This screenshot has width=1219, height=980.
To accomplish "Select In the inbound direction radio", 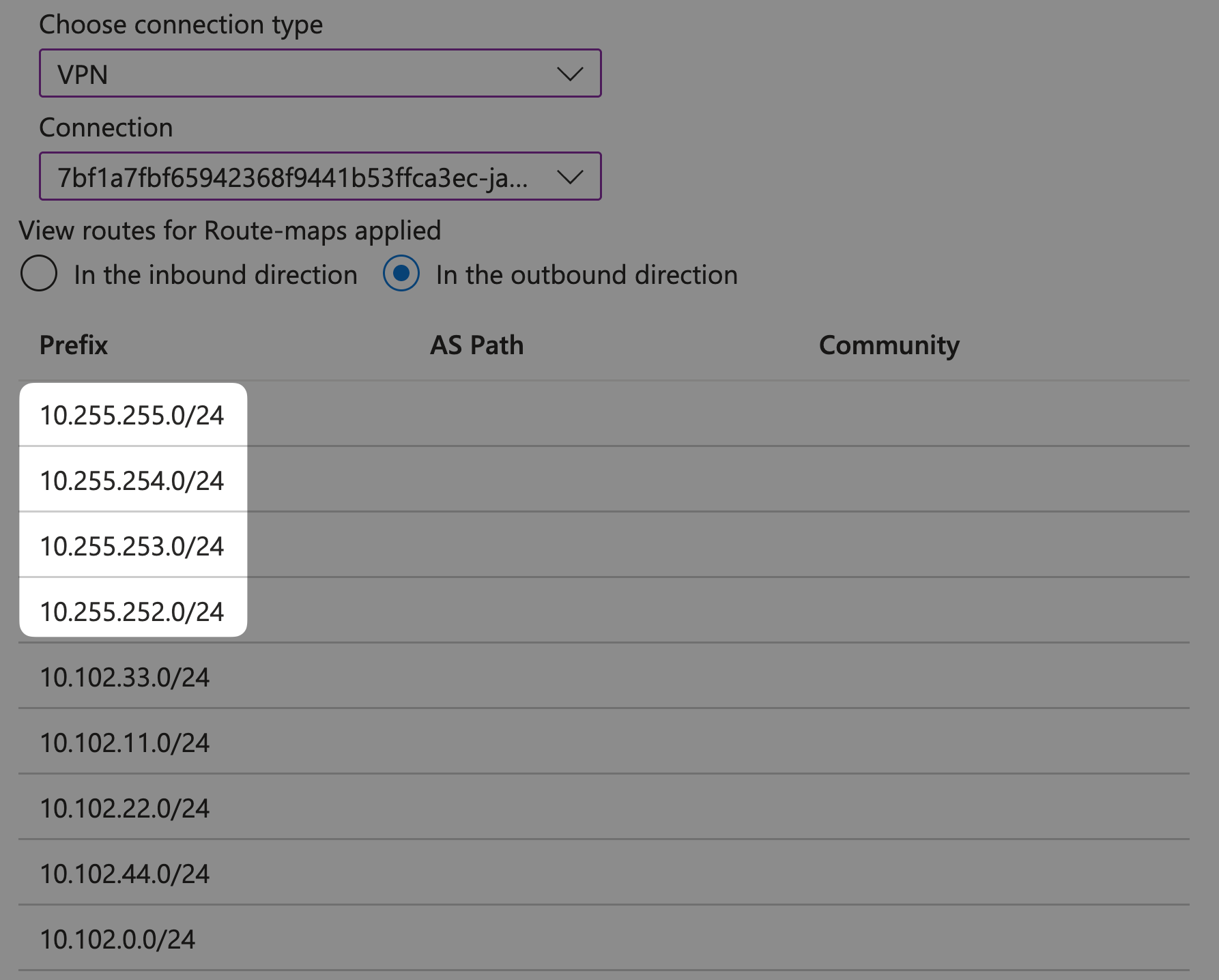I will click(39, 273).
